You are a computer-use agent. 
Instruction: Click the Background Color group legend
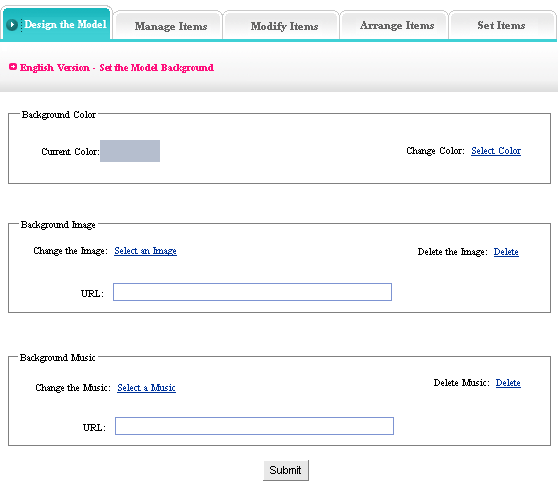(x=58, y=115)
